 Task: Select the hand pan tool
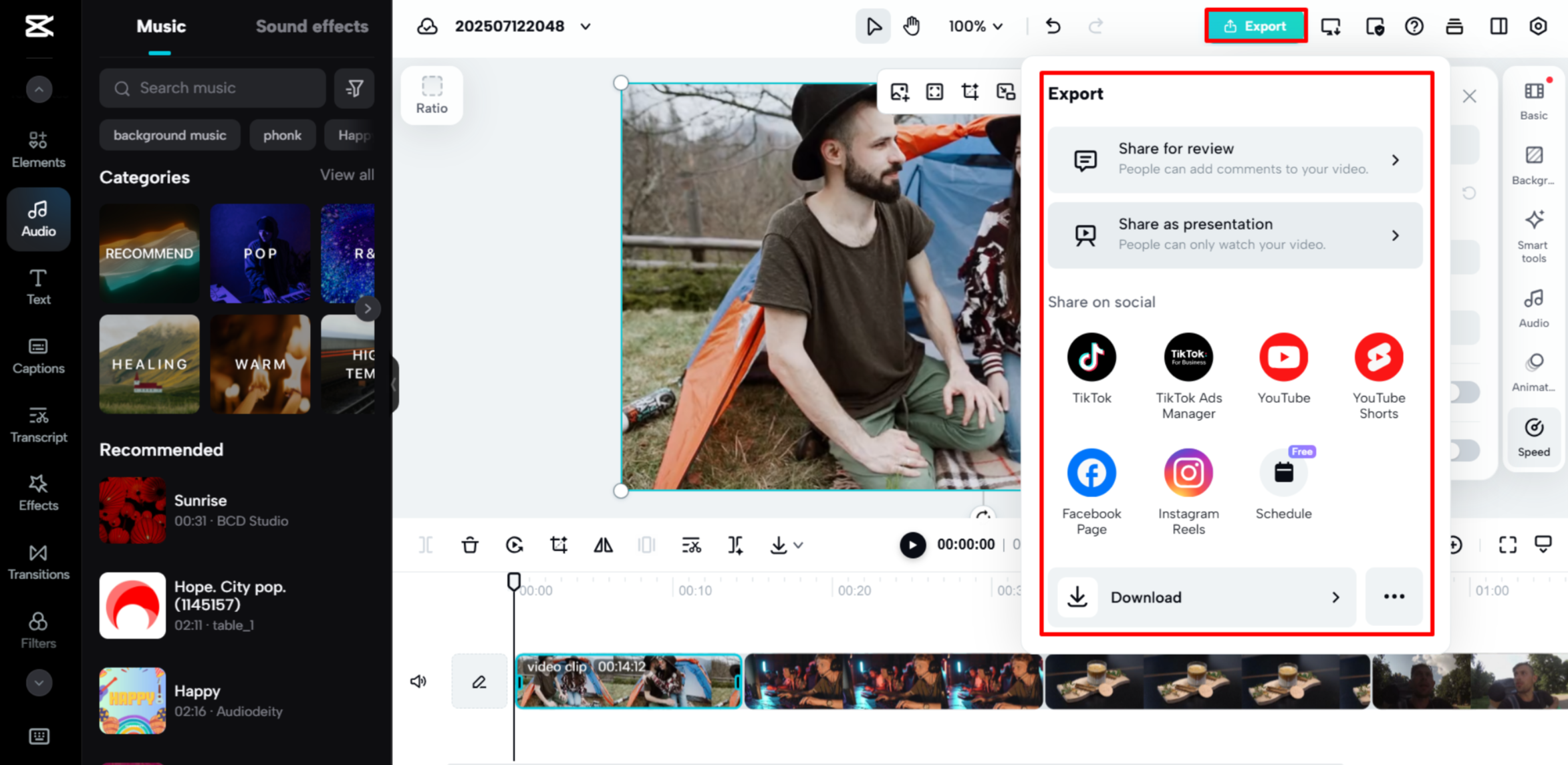click(x=912, y=27)
